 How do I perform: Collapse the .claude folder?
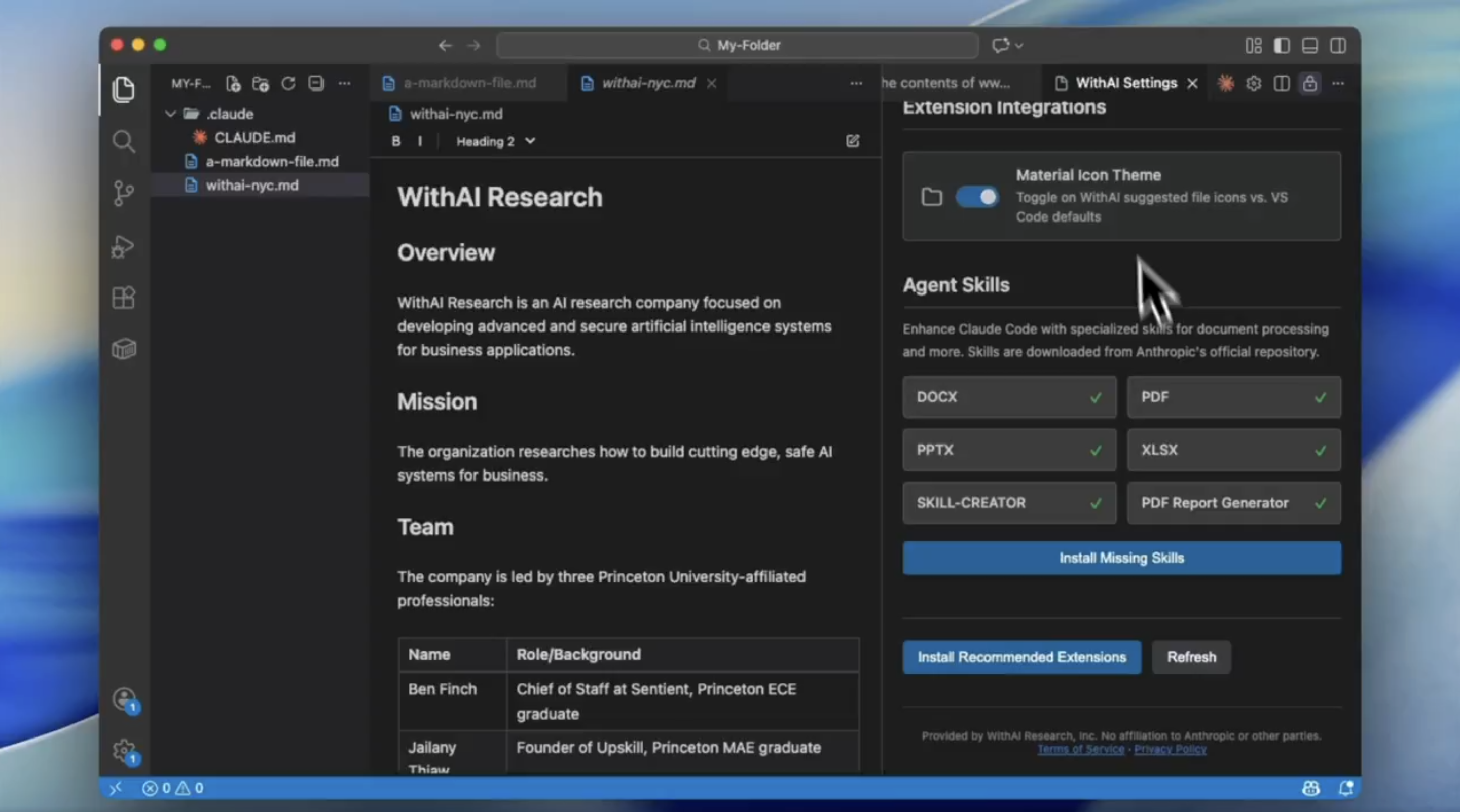pyautogui.click(x=170, y=114)
